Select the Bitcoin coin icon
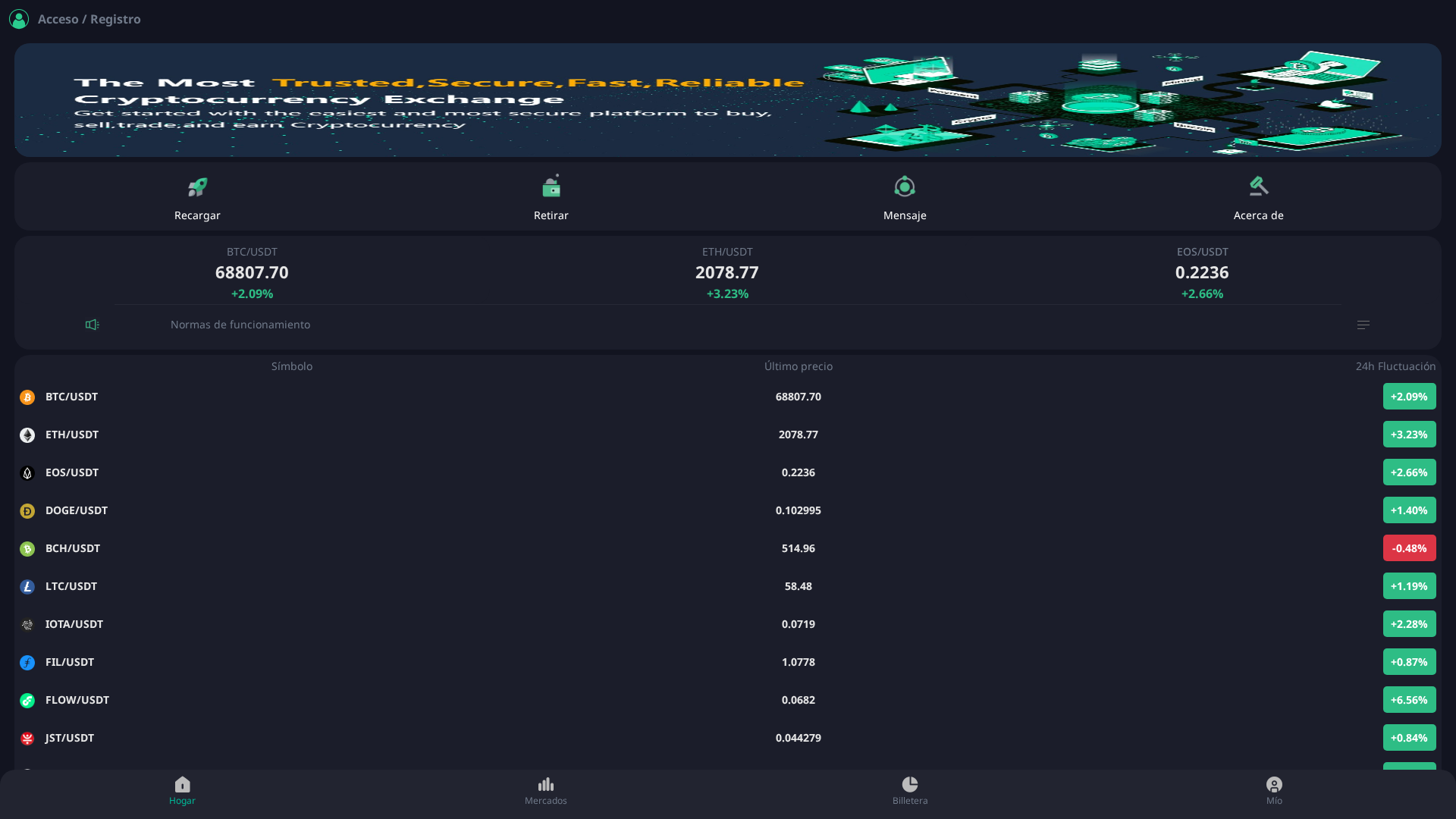This screenshot has height=819, width=1456. coord(27,396)
